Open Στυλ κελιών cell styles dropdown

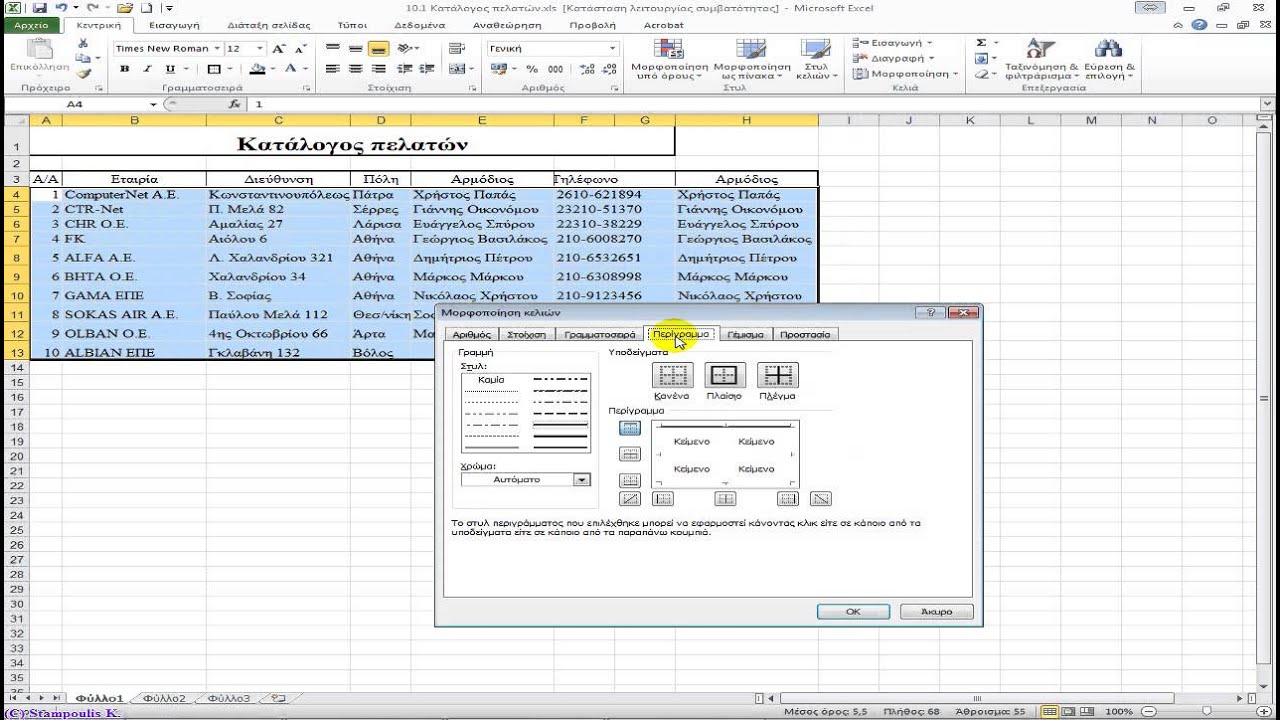(815, 59)
